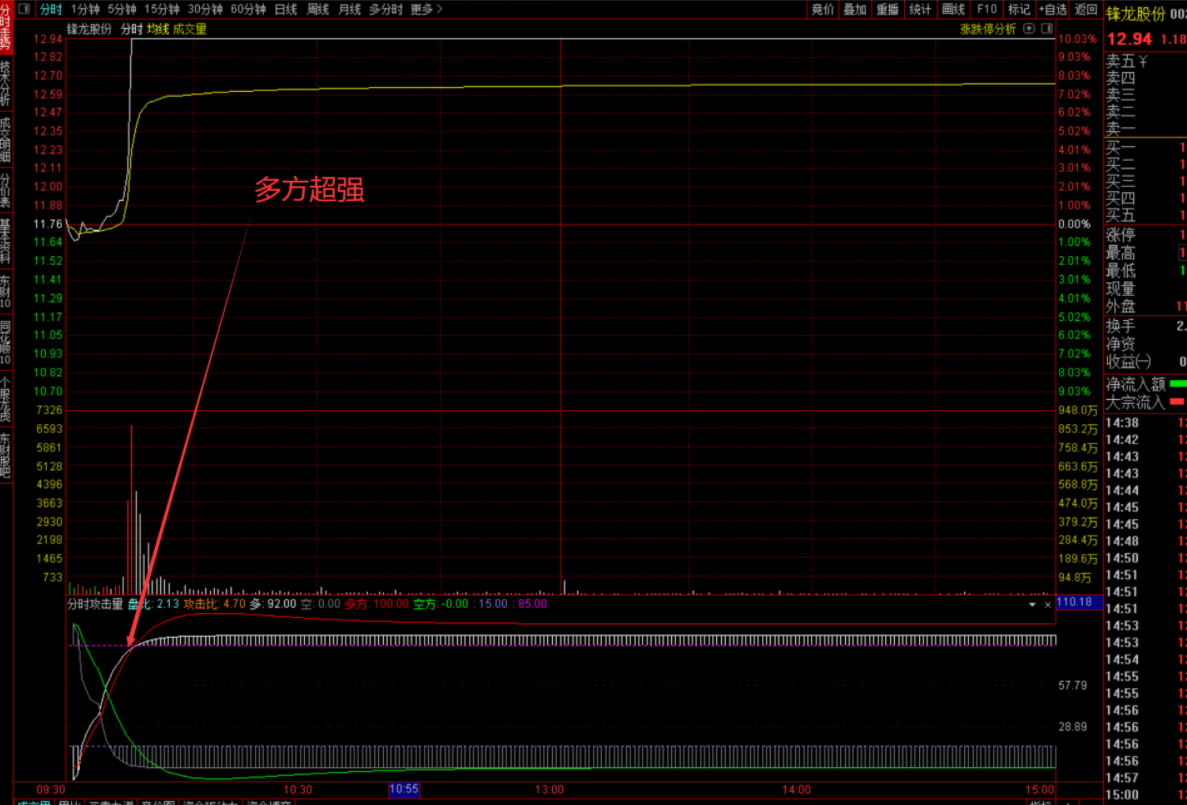This screenshot has height=805, width=1187.
Task: Add stock via +自选 button
Action: click(x=1053, y=10)
